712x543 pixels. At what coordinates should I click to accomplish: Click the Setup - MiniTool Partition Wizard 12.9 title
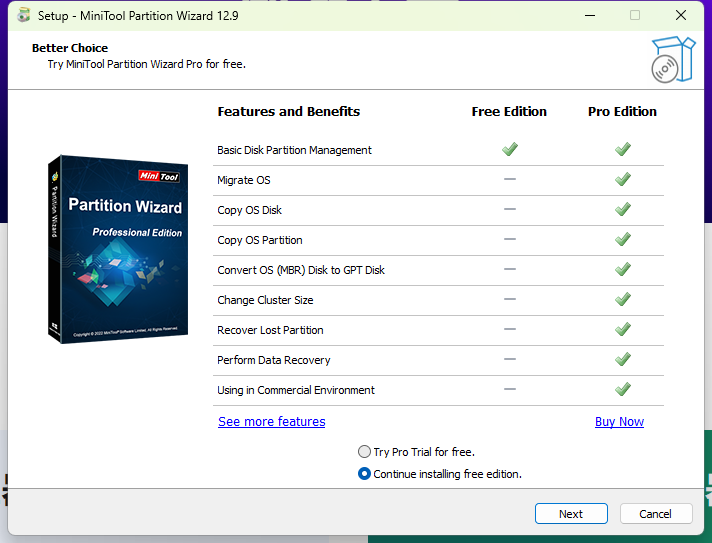138,16
